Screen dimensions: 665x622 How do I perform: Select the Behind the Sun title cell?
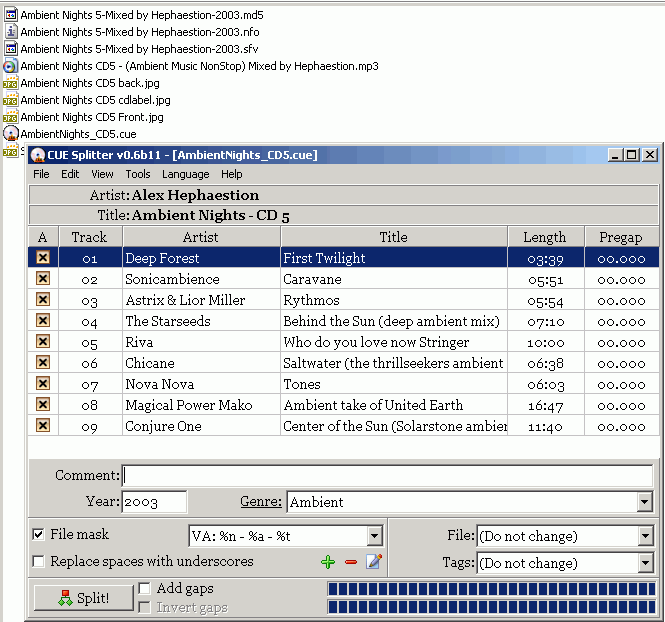[394, 321]
